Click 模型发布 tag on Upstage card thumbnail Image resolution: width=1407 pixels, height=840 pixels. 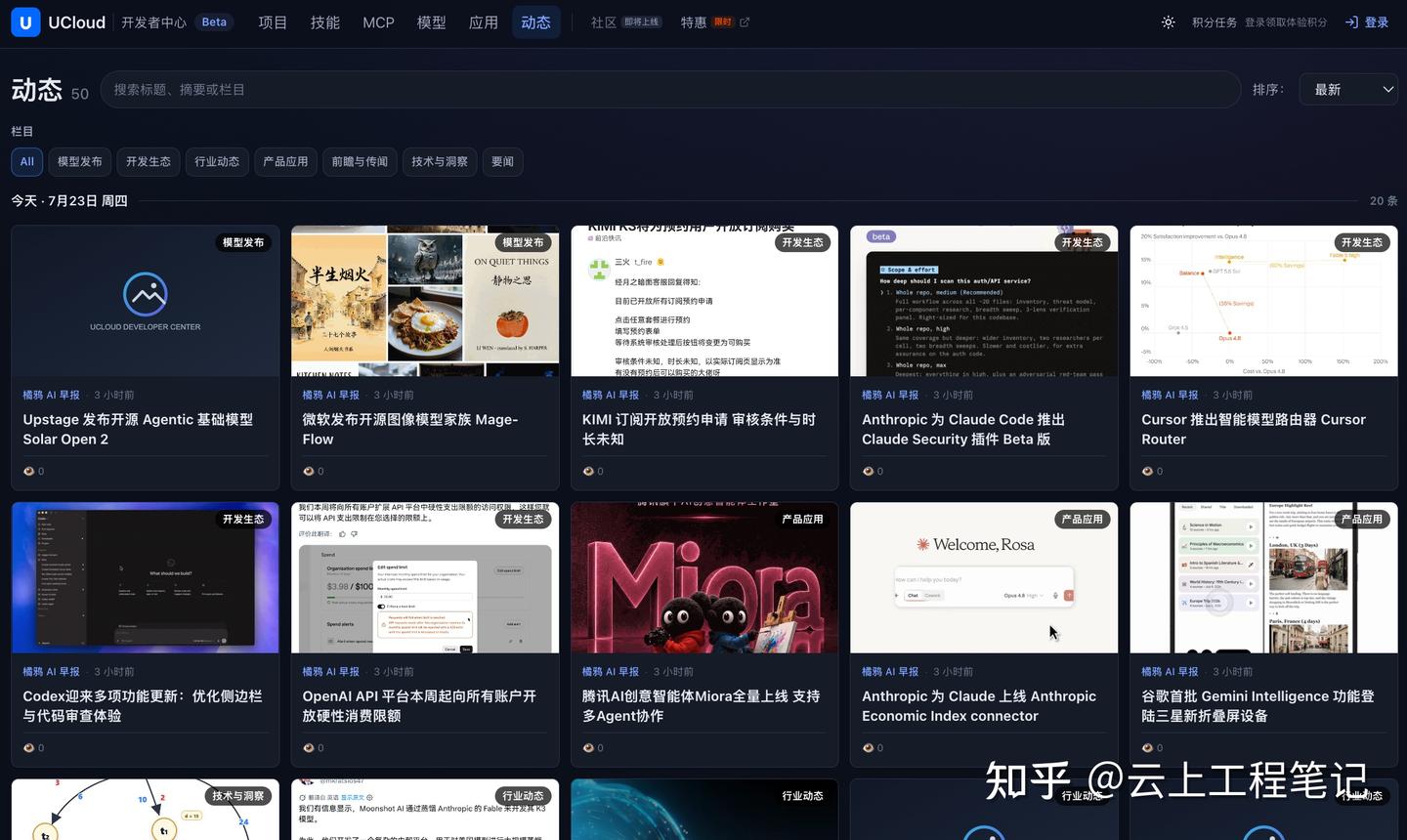pyautogui.click(x=243, y=242)
